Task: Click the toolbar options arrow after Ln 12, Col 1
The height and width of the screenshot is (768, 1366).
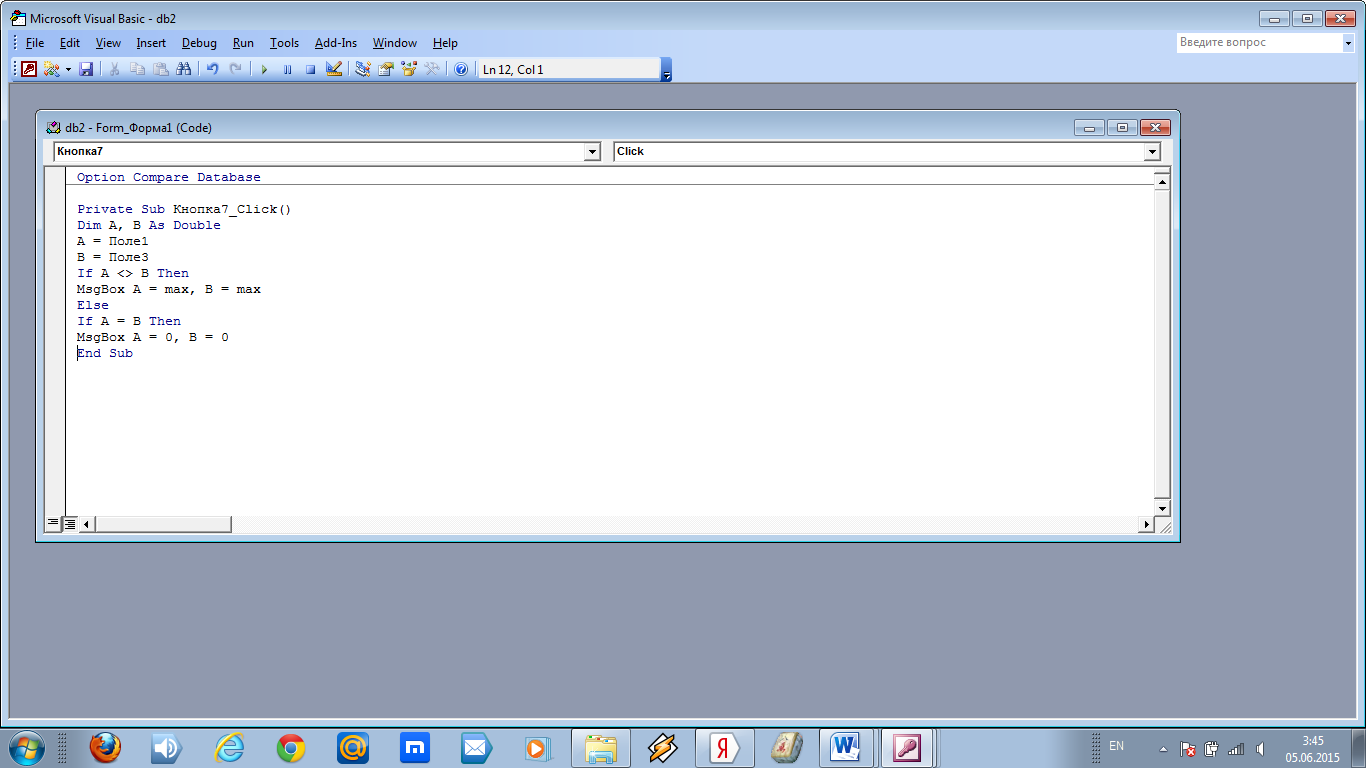Action: pyautogui.click(x=667, y=70)
